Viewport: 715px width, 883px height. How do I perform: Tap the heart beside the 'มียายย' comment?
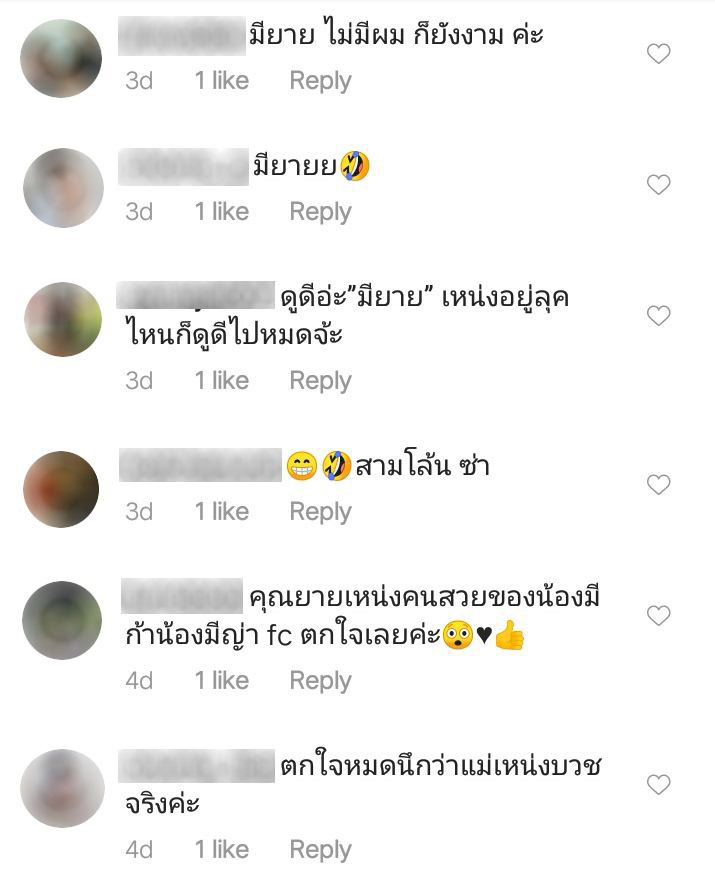tap(658, 185)
